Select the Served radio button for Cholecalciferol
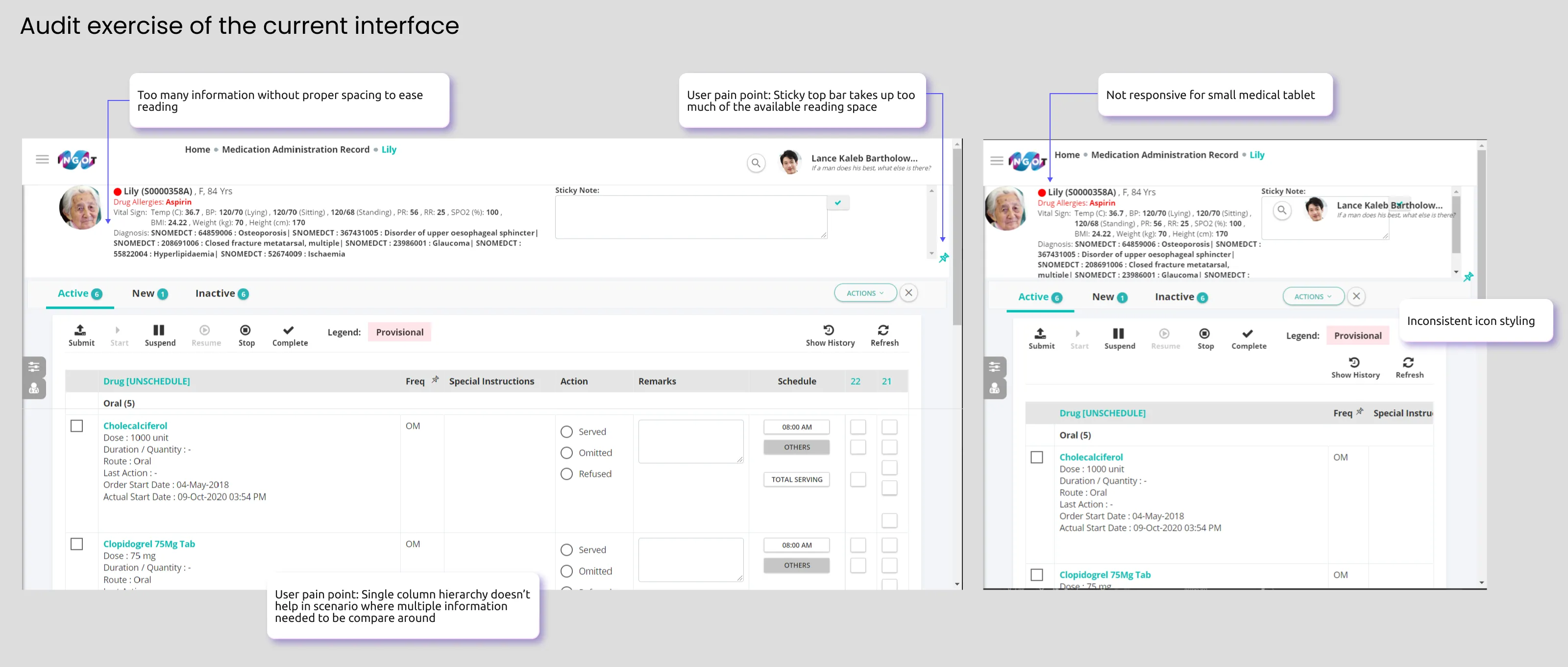This screenshot has height=667, width=1568. 567,431
